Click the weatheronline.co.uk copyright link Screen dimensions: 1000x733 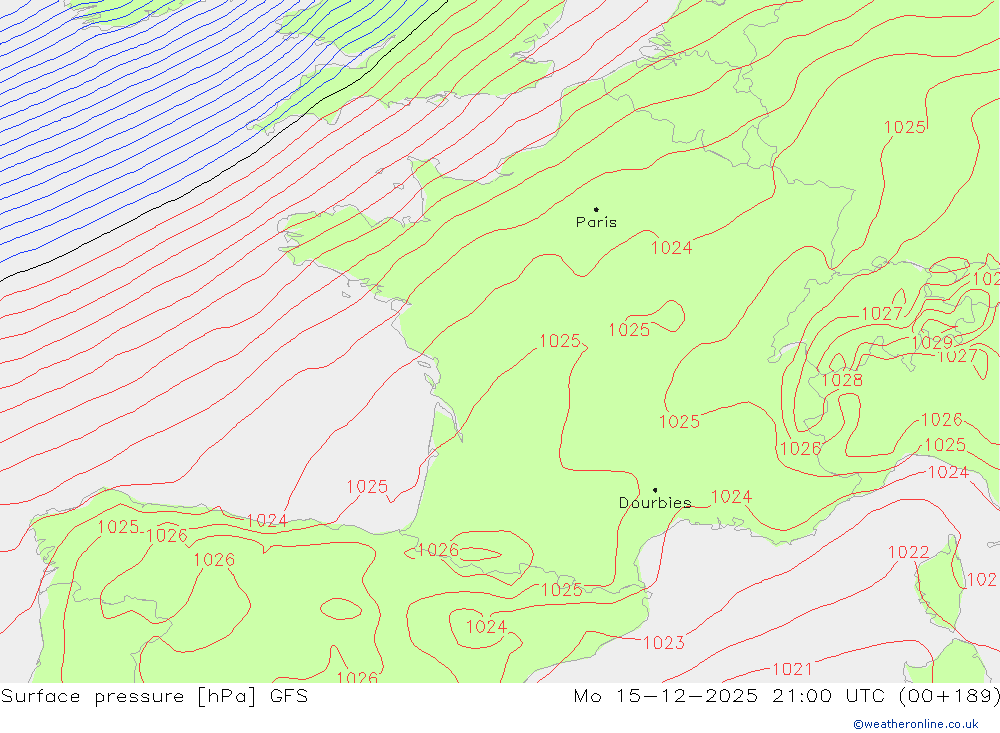click(x=916, y=724)
